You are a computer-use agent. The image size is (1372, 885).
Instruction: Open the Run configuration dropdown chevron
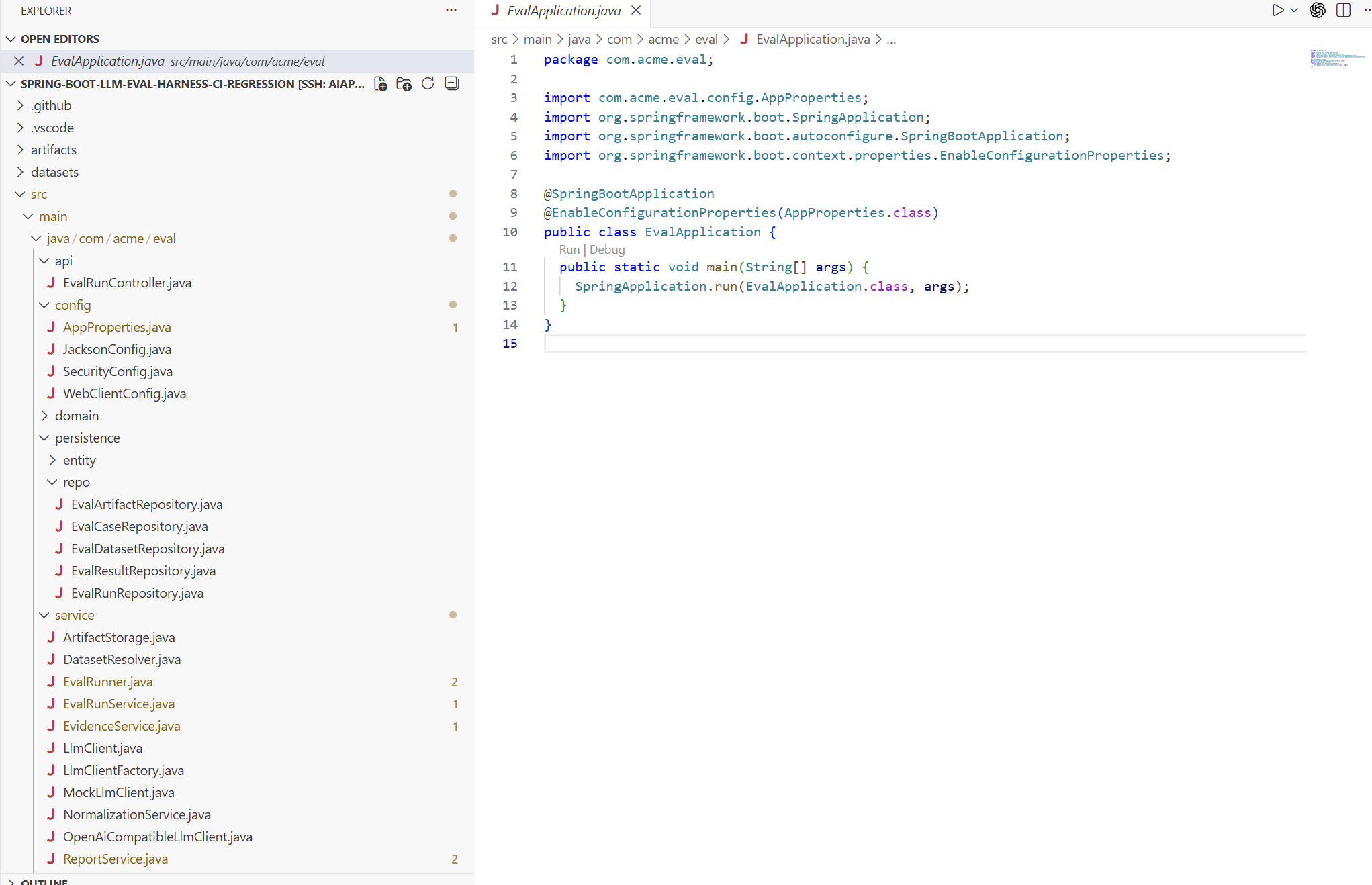coord(1293,10)
